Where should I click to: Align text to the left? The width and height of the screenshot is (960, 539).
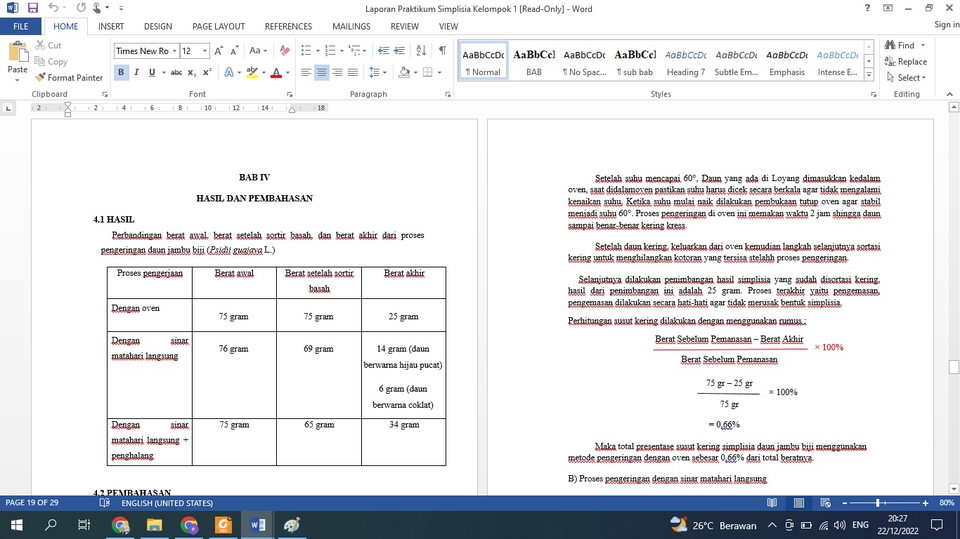pyautogui.click(x=306, y=72)
